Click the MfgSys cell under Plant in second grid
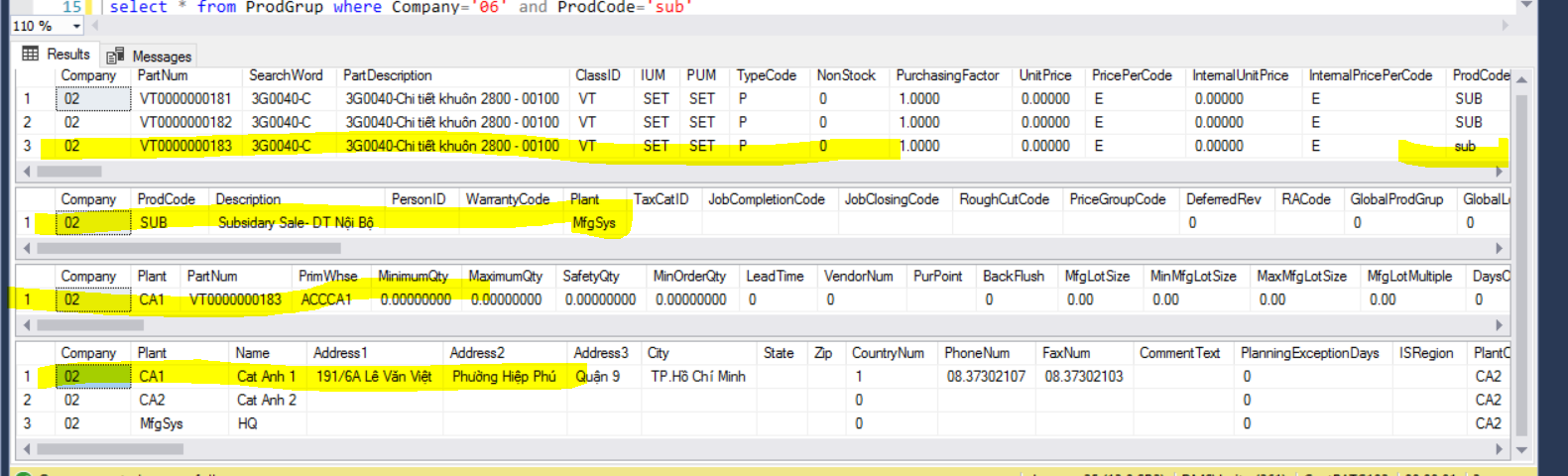Viewport: 1568px width, 476px height. pos(595,223)
